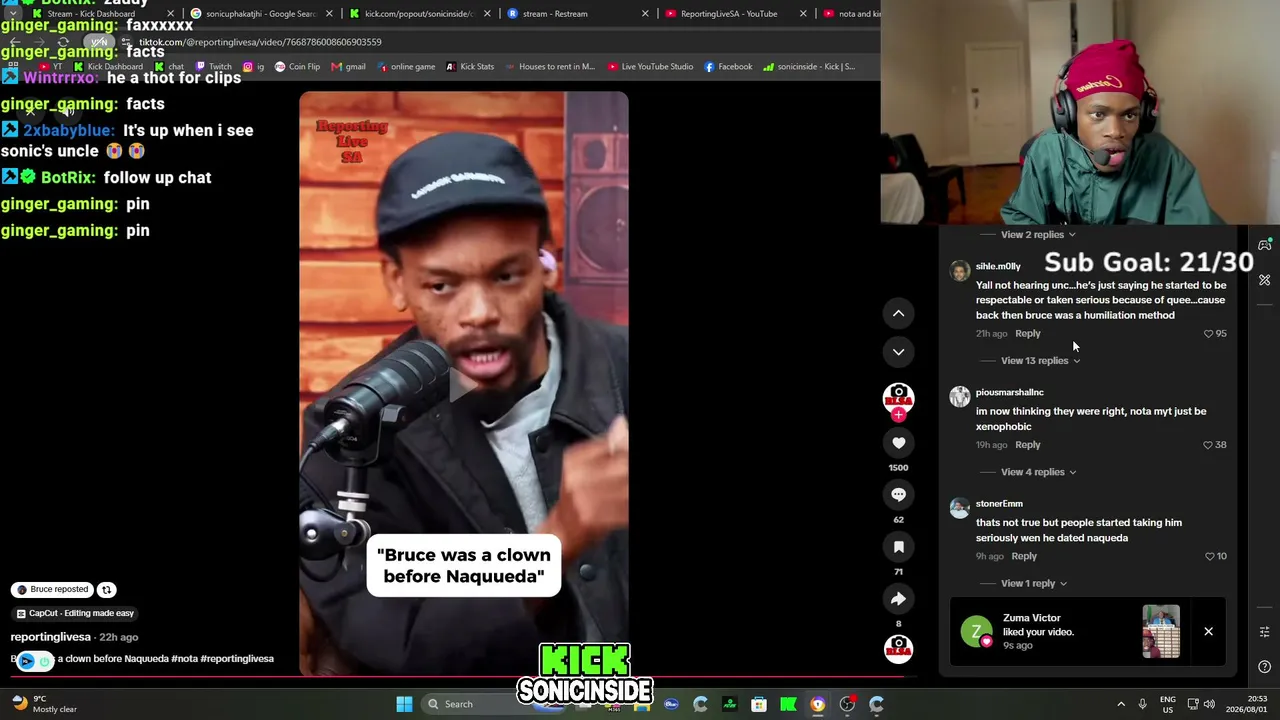Viewport: 1280px width, 720px height.
Task: Close the stream - Restream tab
Action: coord(645,14)
